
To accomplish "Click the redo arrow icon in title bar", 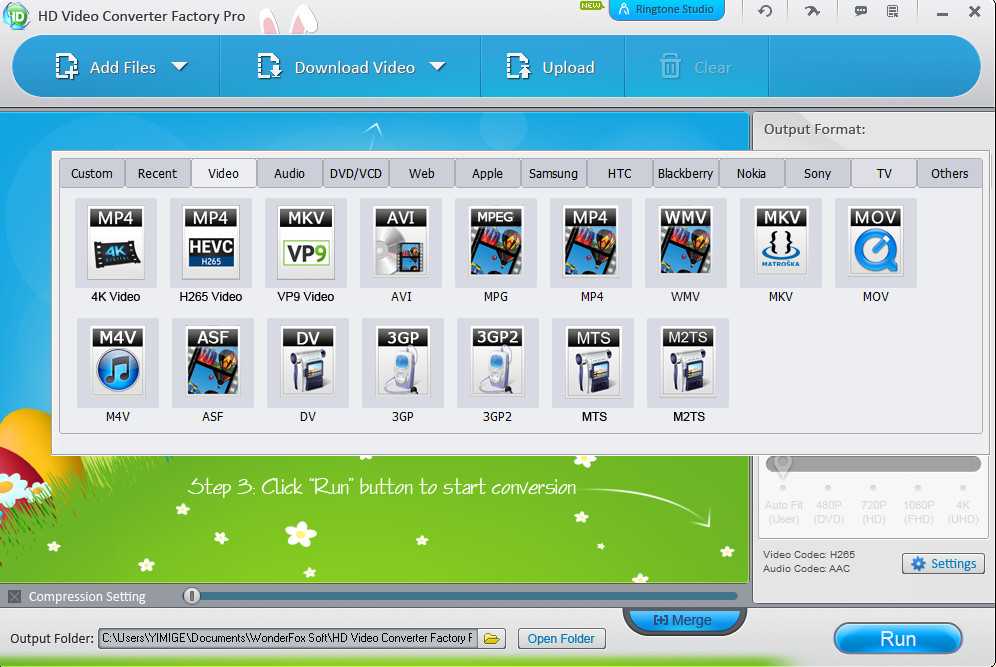I will (812, 11).
